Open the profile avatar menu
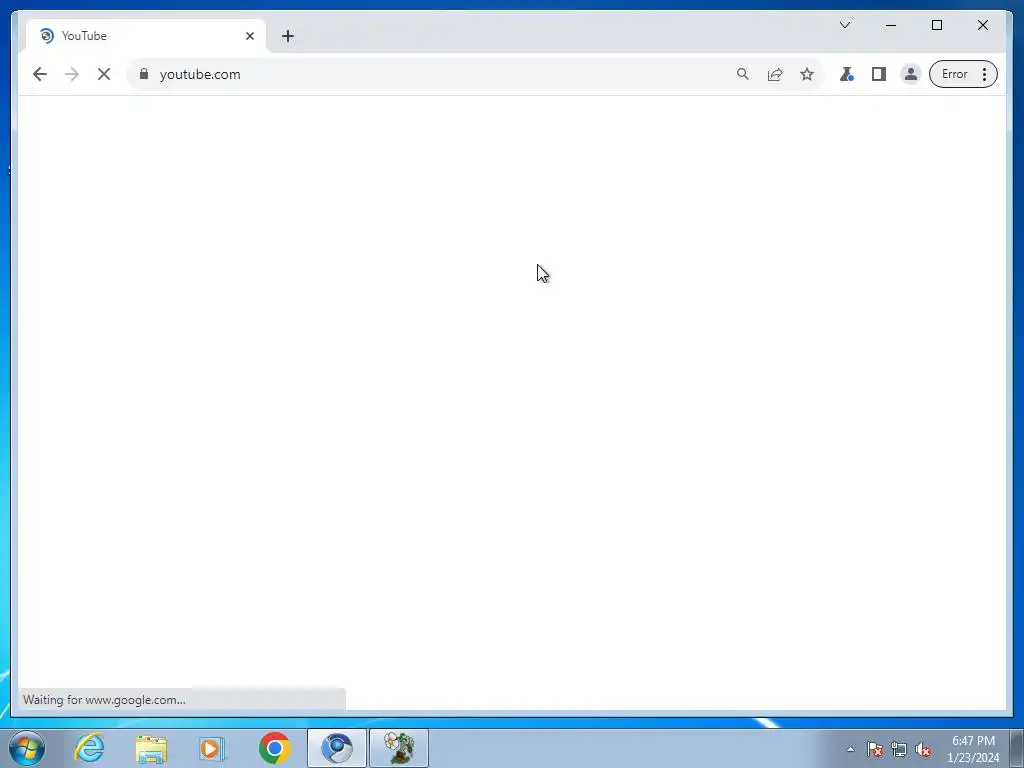1024x768 pixels. 910,74
